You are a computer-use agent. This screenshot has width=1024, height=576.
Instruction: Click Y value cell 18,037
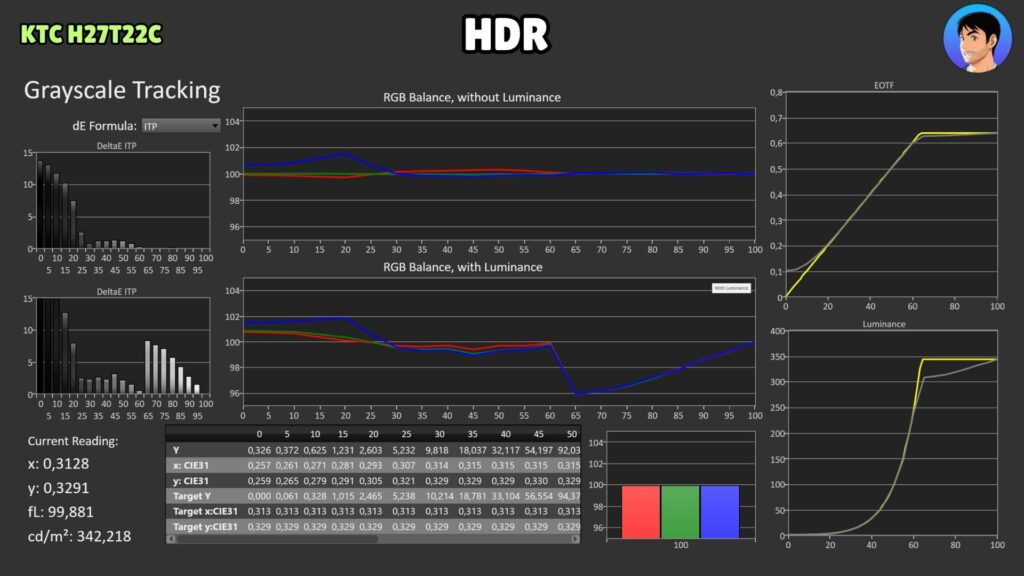[473, 450]
